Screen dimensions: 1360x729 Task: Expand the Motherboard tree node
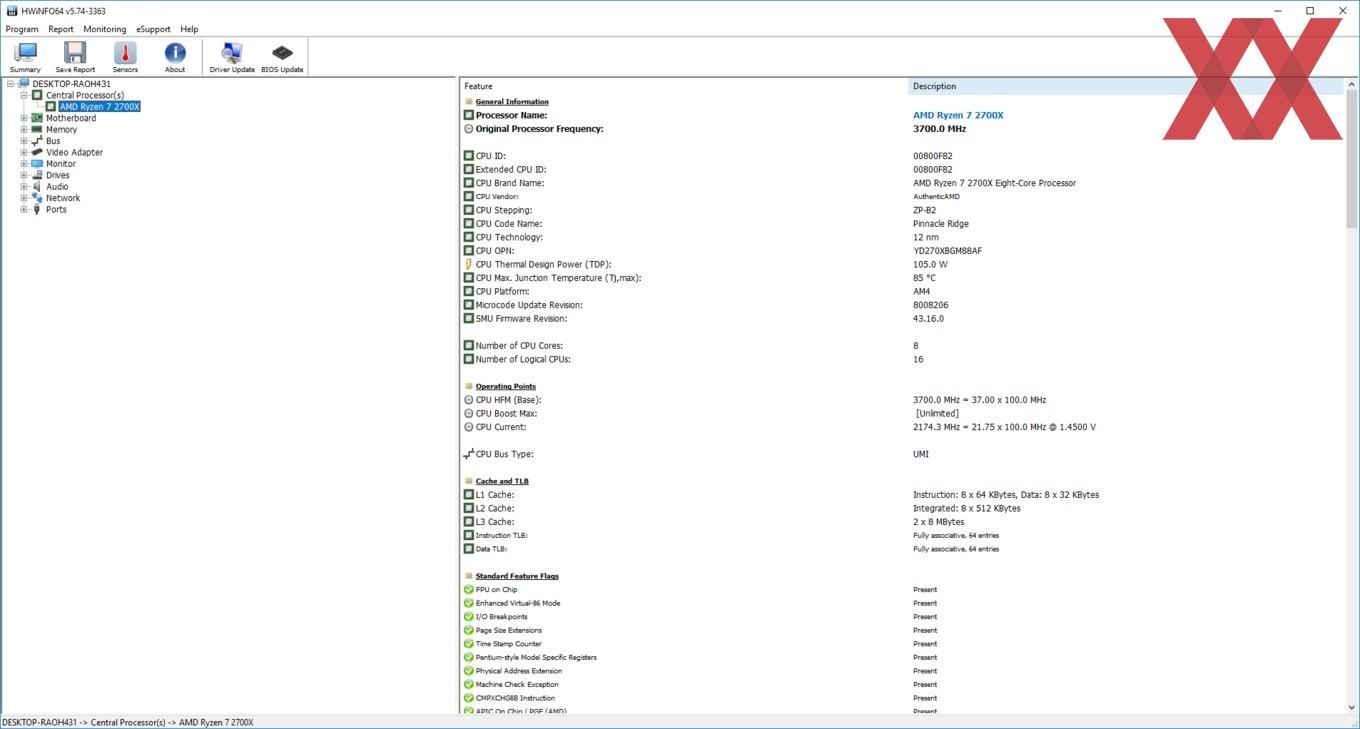tap(24, 118)
